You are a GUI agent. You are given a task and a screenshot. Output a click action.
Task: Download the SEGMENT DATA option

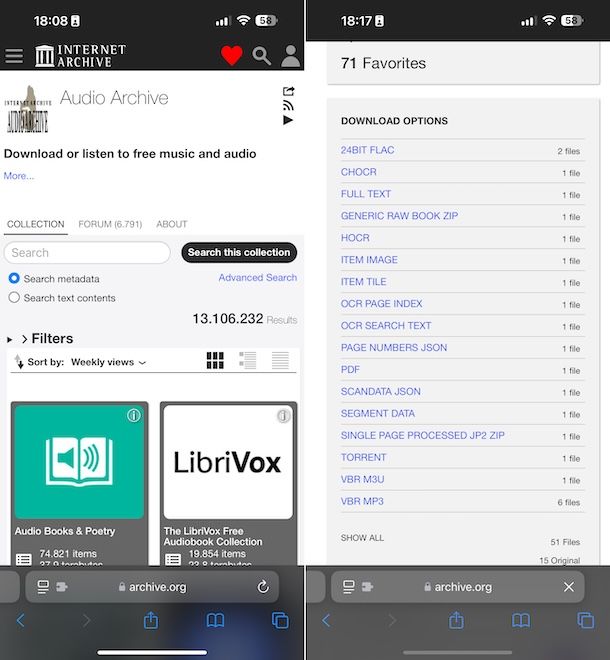point(378,413)
